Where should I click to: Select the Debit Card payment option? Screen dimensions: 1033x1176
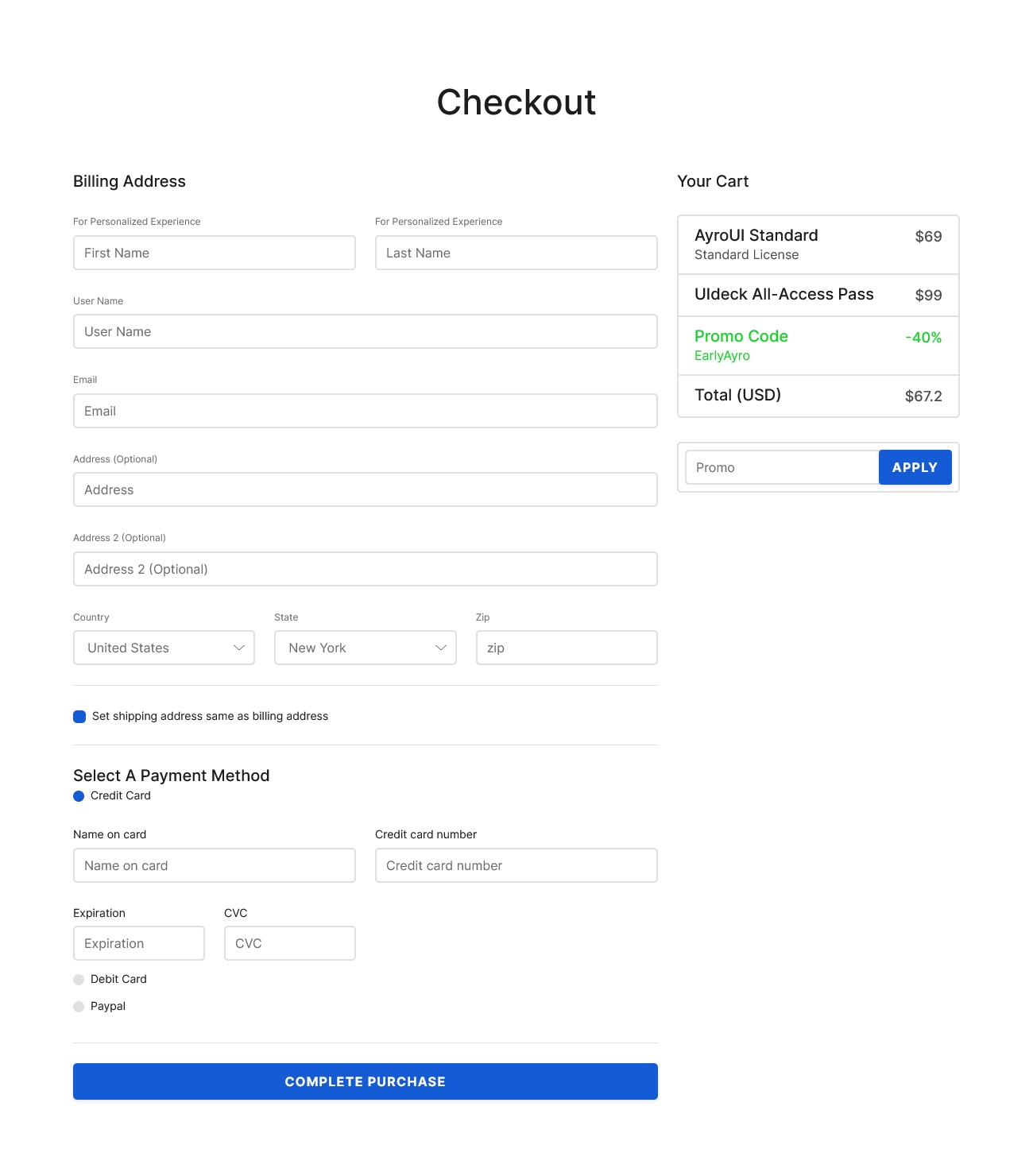pos(79,979)
